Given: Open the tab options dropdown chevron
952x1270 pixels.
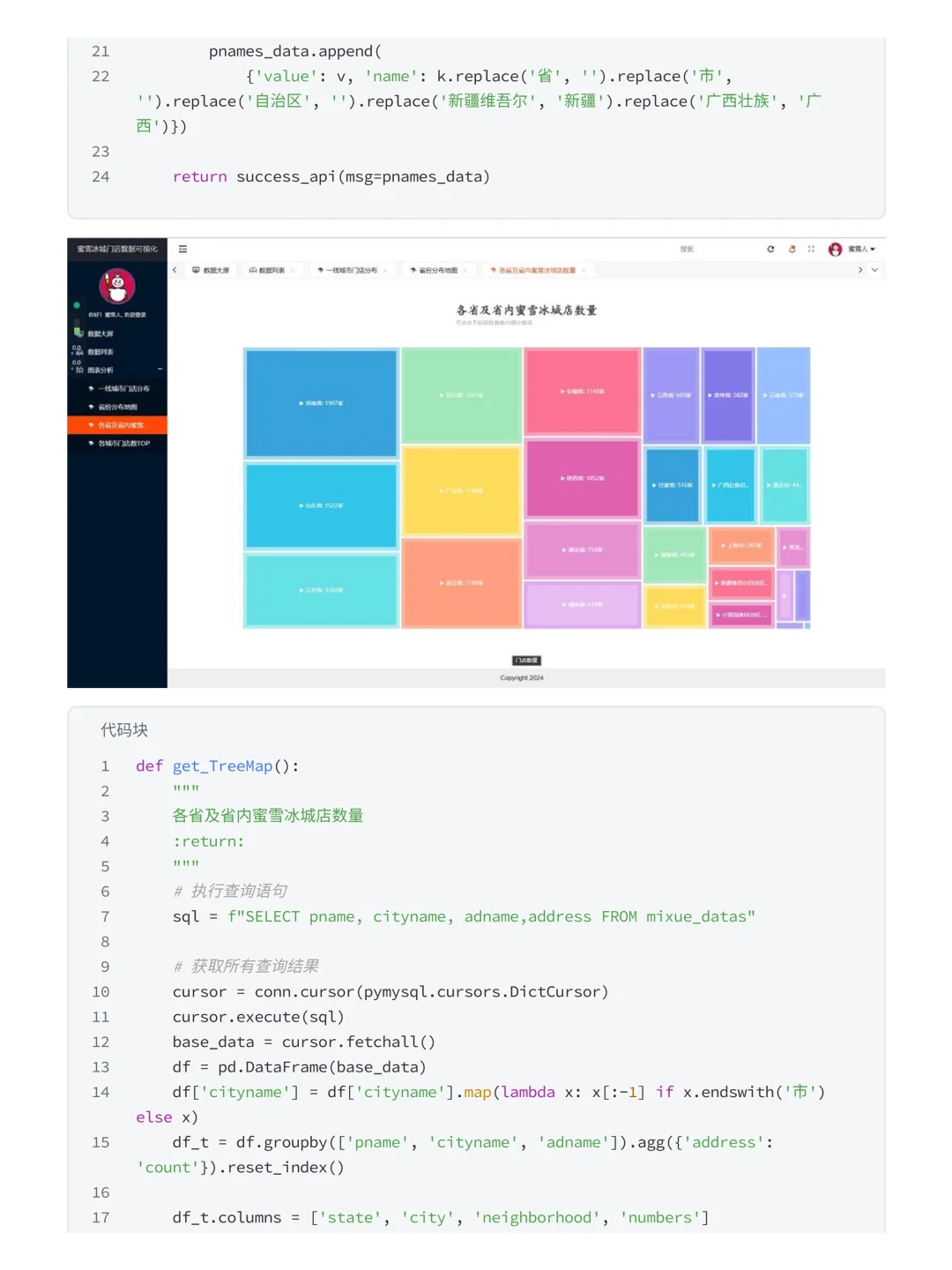Looking at the screenshot, I should pos(874,270).
